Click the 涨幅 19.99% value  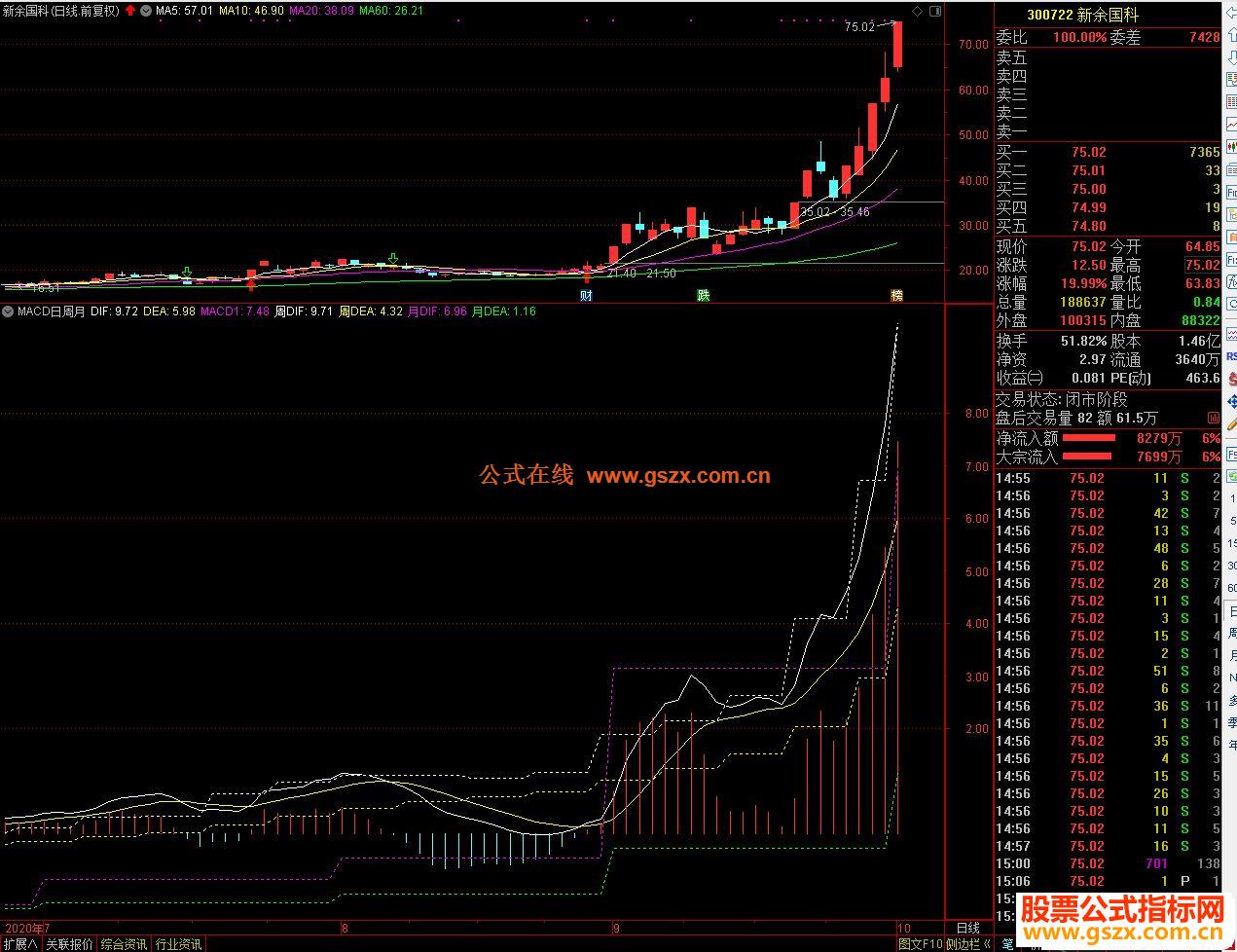1082,283
